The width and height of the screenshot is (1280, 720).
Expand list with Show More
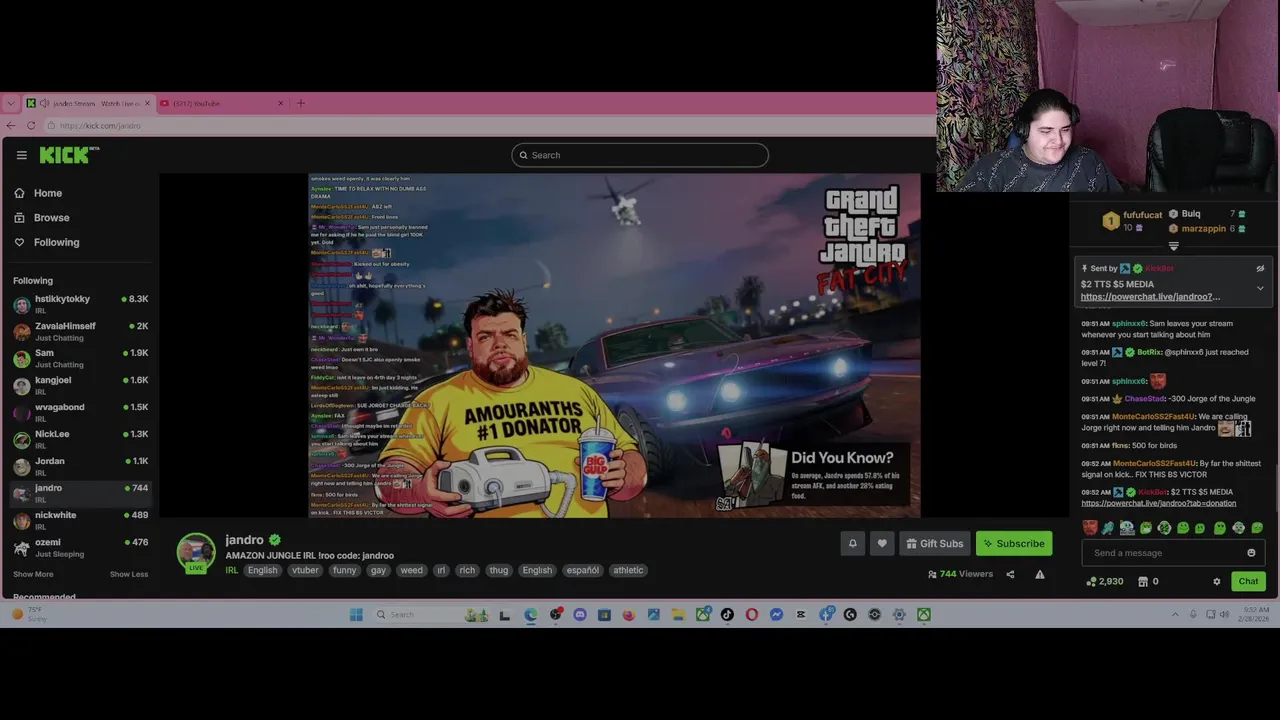33,574
